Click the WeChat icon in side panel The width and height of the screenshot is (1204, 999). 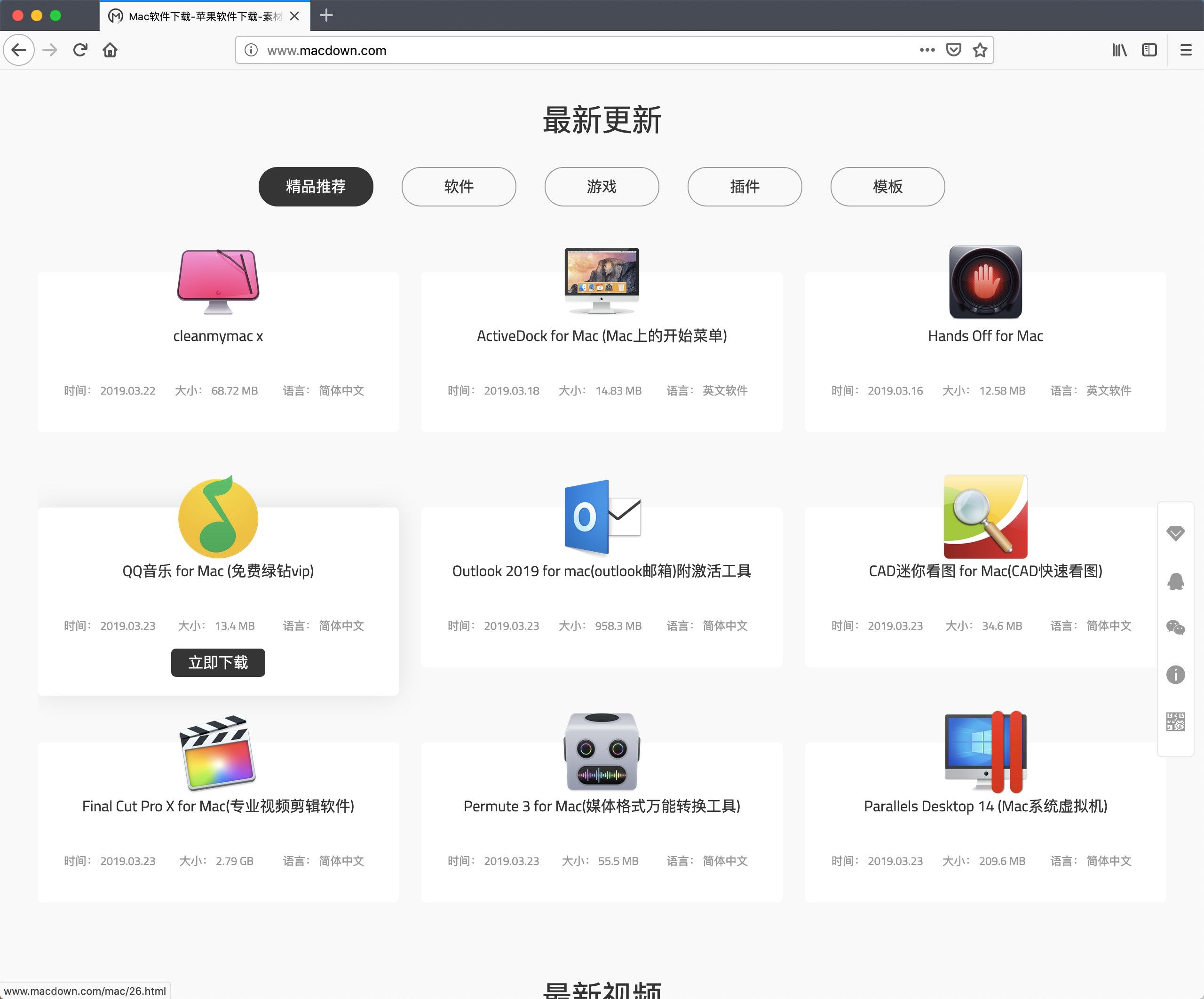[1175, 627]
